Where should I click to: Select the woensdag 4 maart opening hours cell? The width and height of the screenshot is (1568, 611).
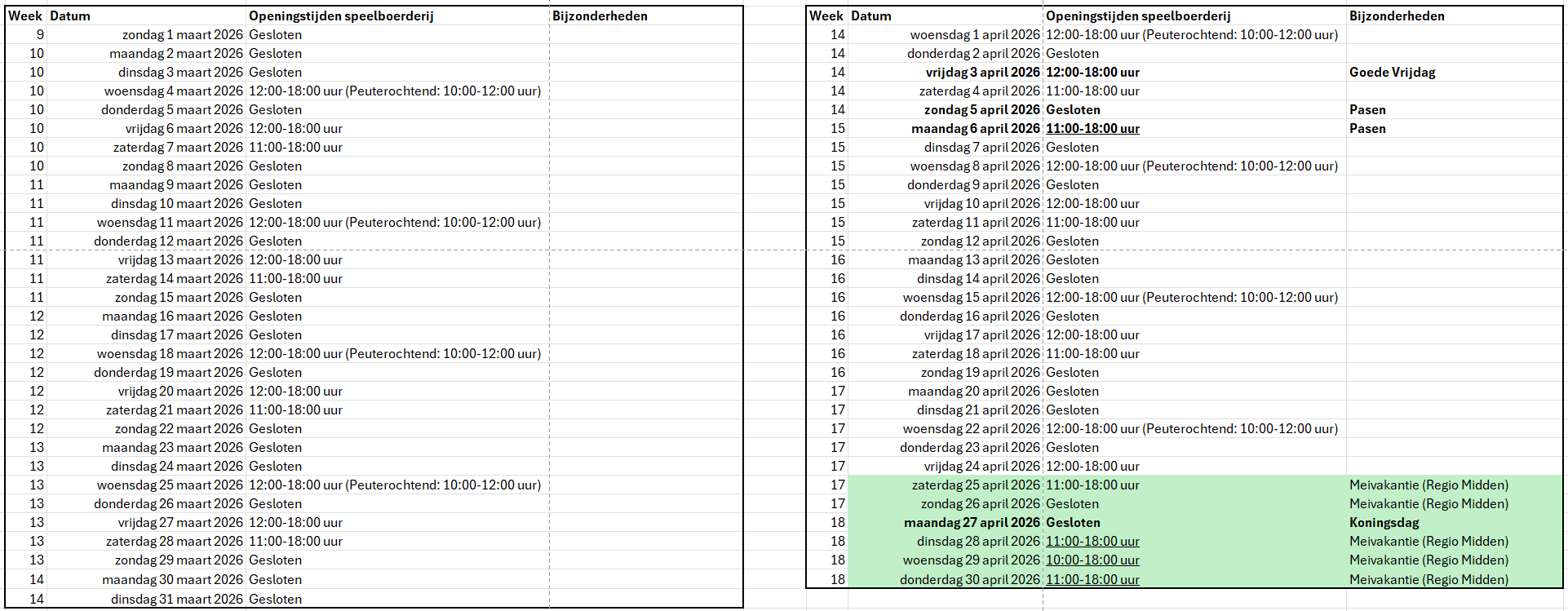395,91
